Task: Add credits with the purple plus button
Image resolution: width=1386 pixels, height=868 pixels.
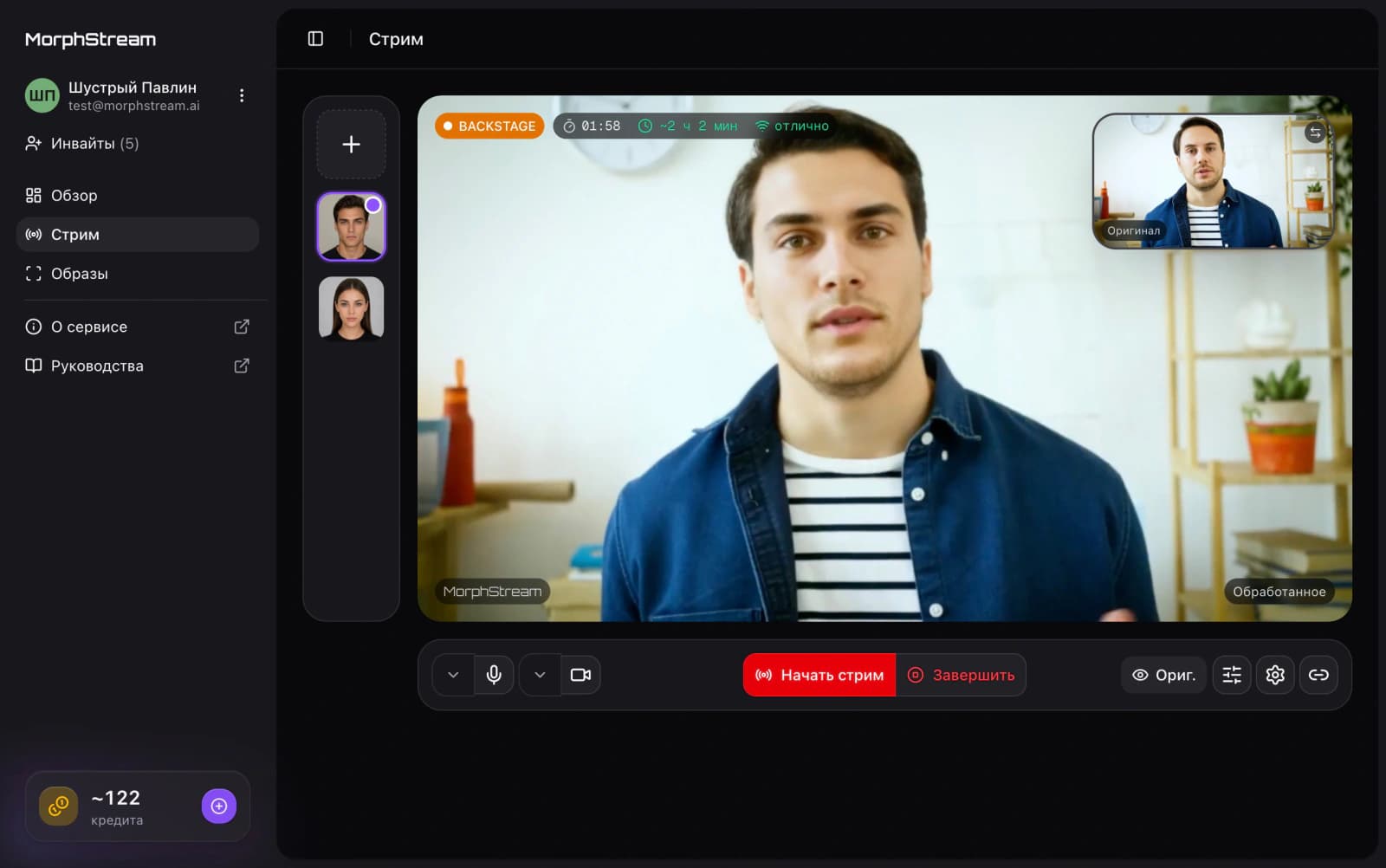Action: [219, 806]
